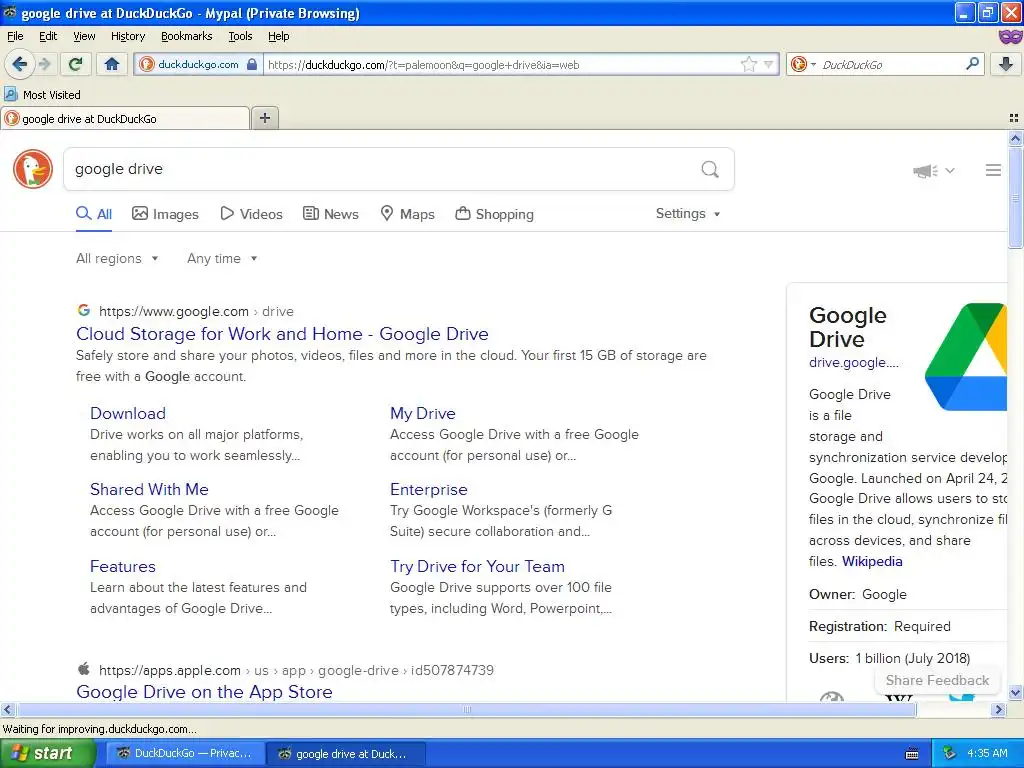Click the Most Visited bookmarks icon
1024x768 pixels.
tap(10, 94)
